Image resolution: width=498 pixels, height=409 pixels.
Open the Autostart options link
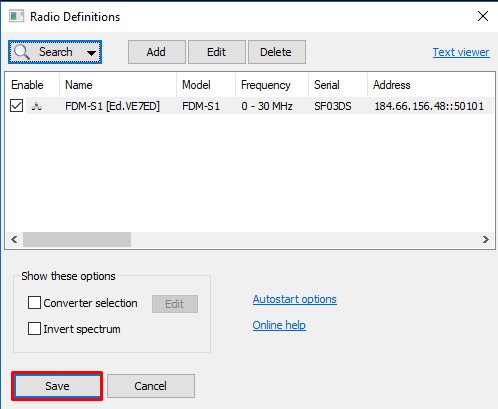click(294, 299)
